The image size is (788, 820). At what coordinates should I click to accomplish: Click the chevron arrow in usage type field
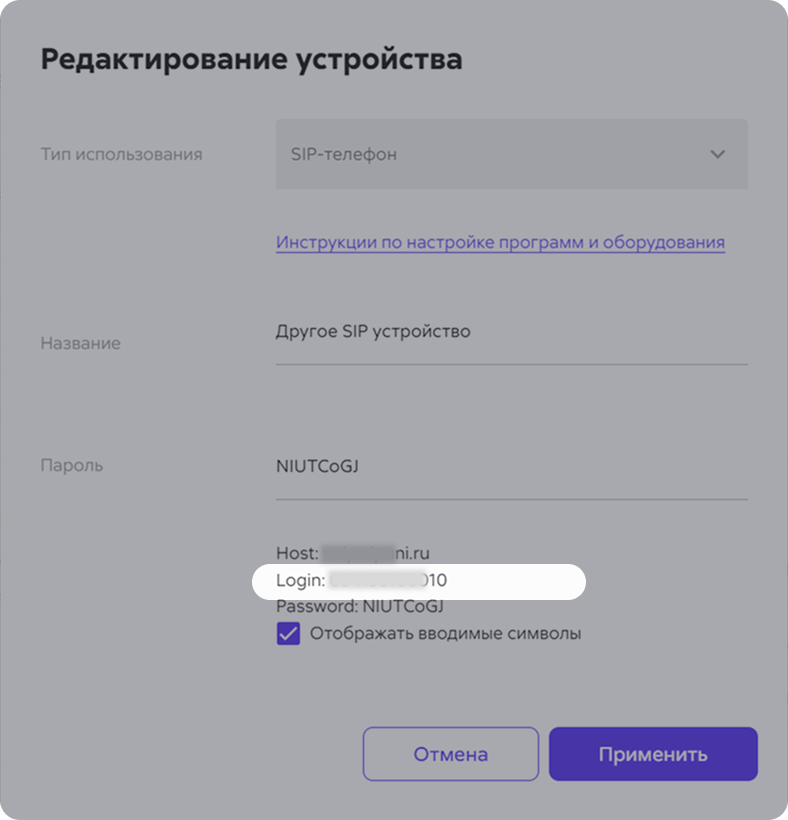[x=717, y=154]
